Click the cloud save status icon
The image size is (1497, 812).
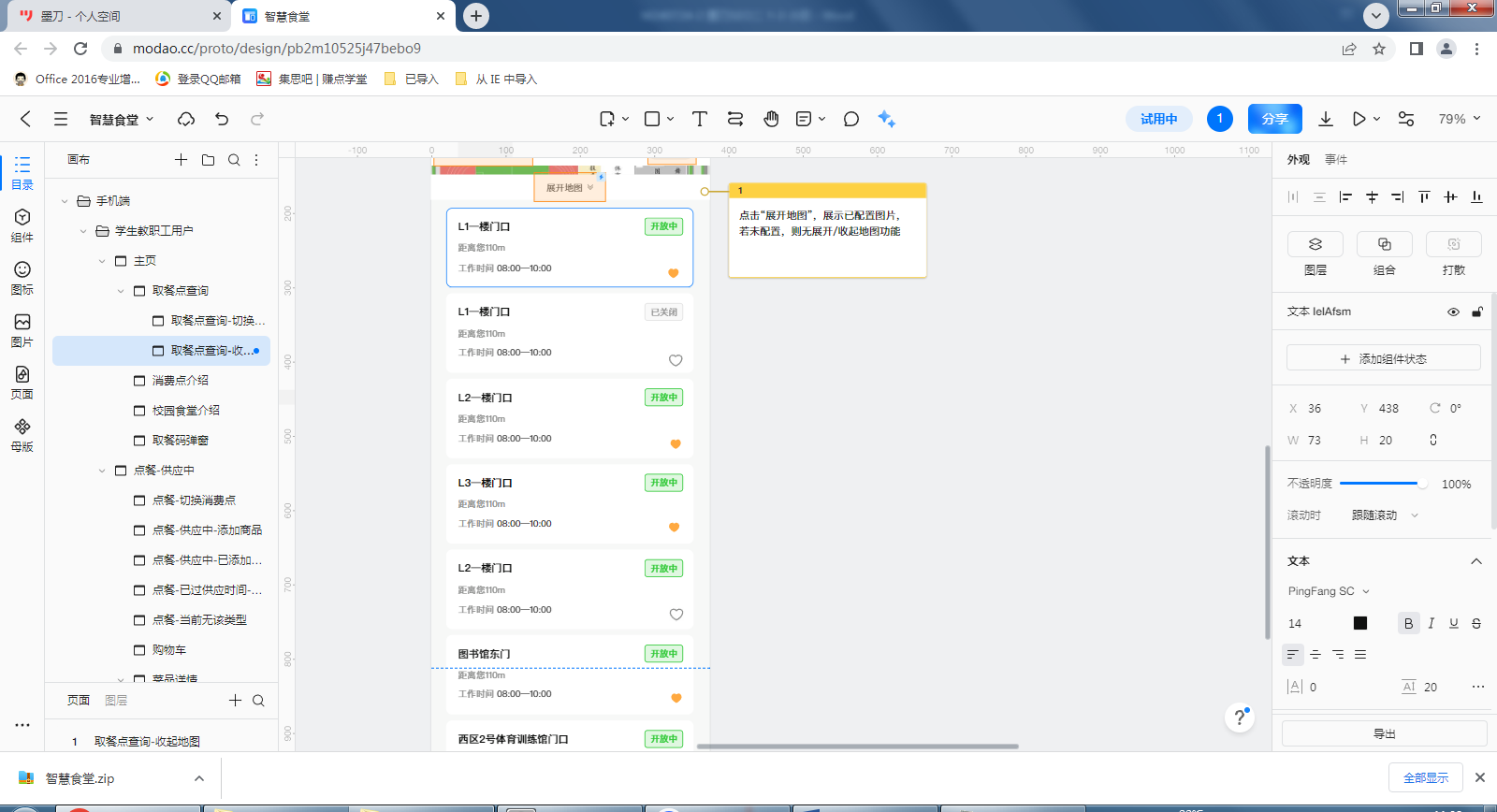click(x=186, y=119)
